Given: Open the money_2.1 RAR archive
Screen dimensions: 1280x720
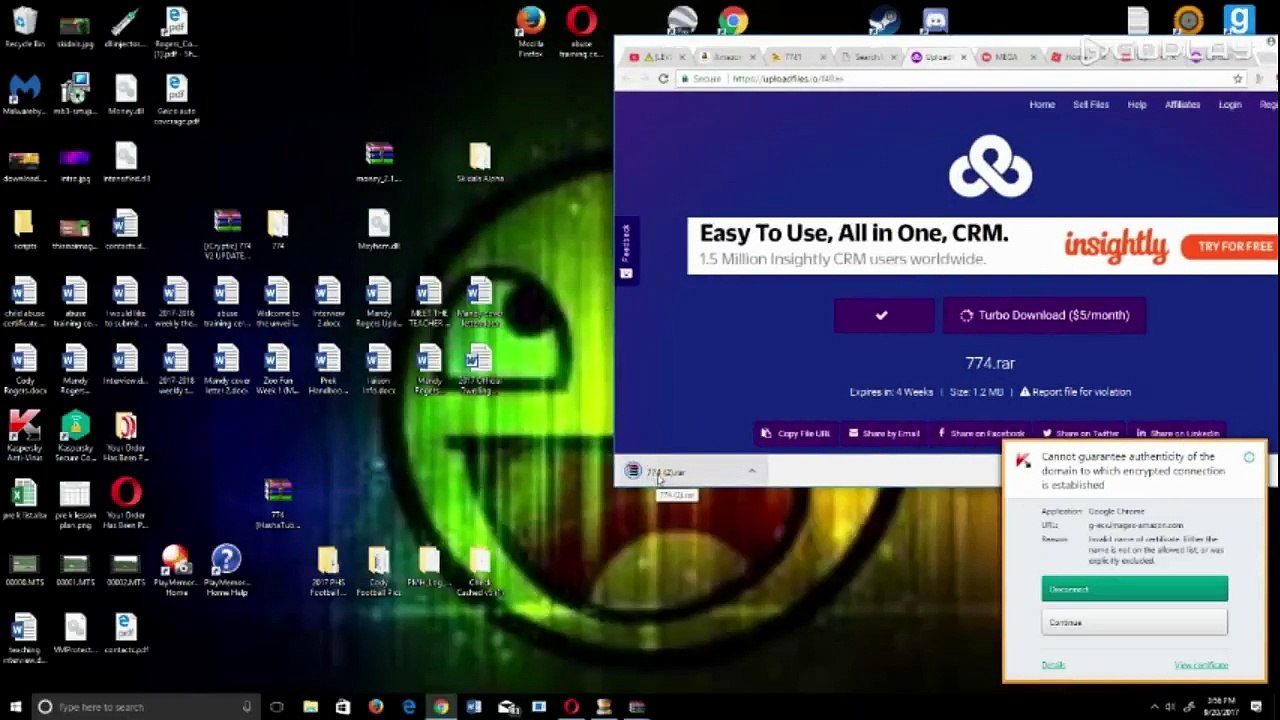Looking at the screenshot, I should point(379,163).
